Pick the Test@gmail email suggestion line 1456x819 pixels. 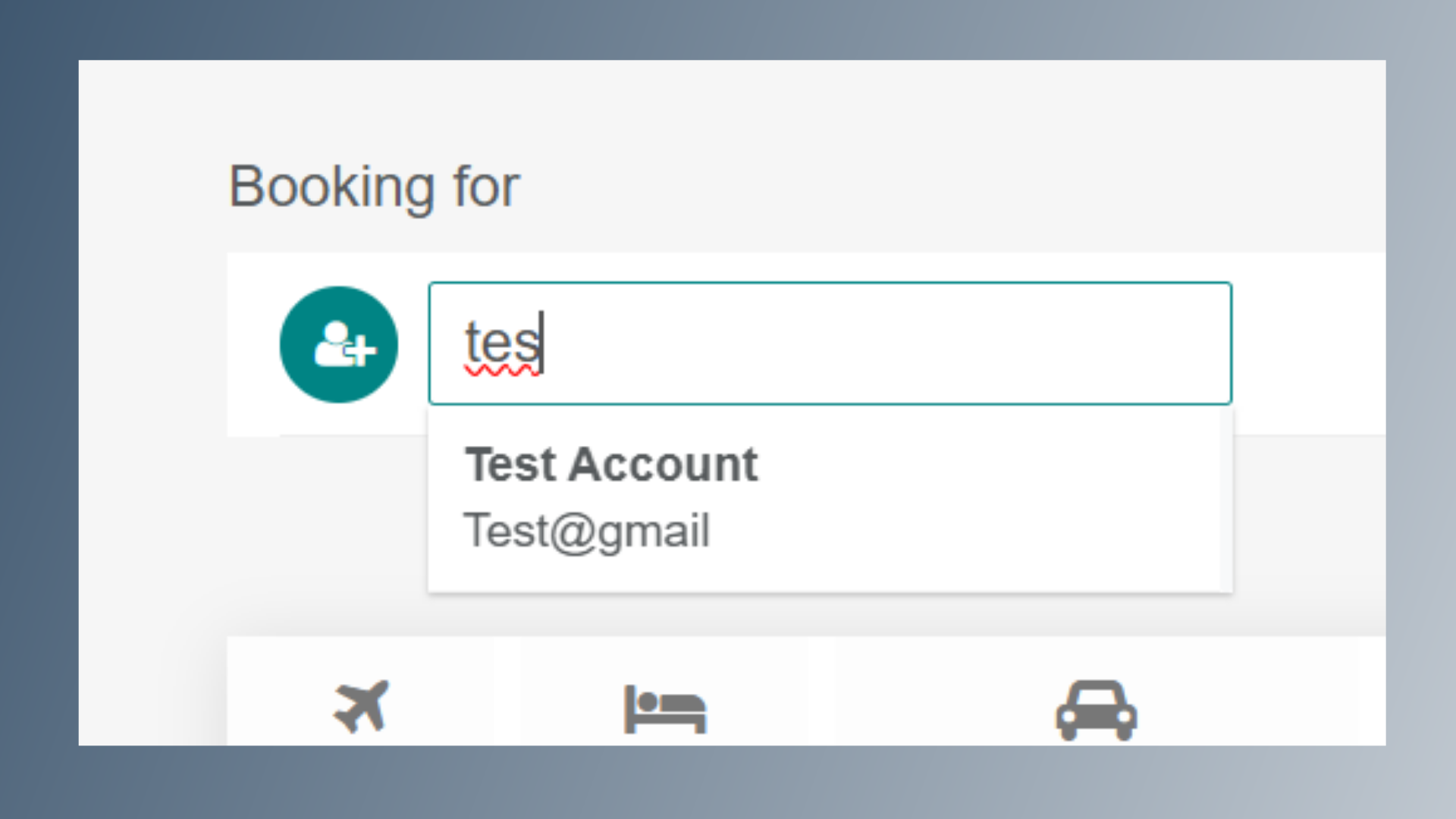tap(587, 531)
